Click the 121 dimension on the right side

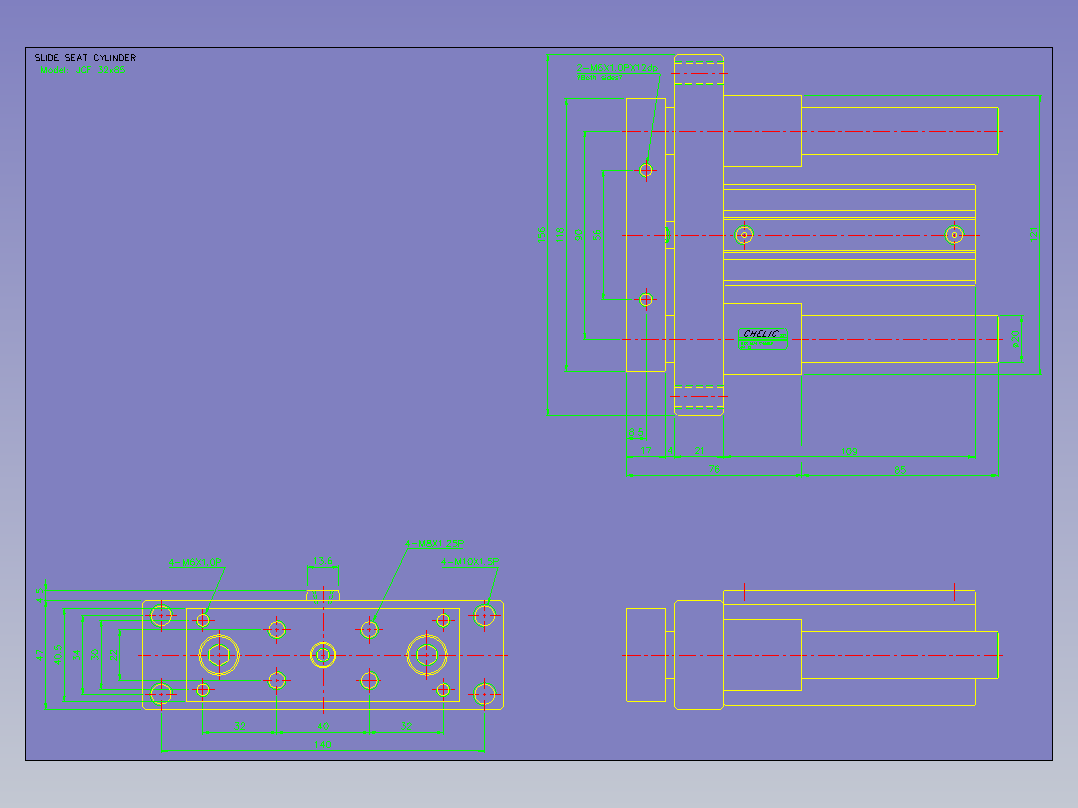pos(1033,234)
